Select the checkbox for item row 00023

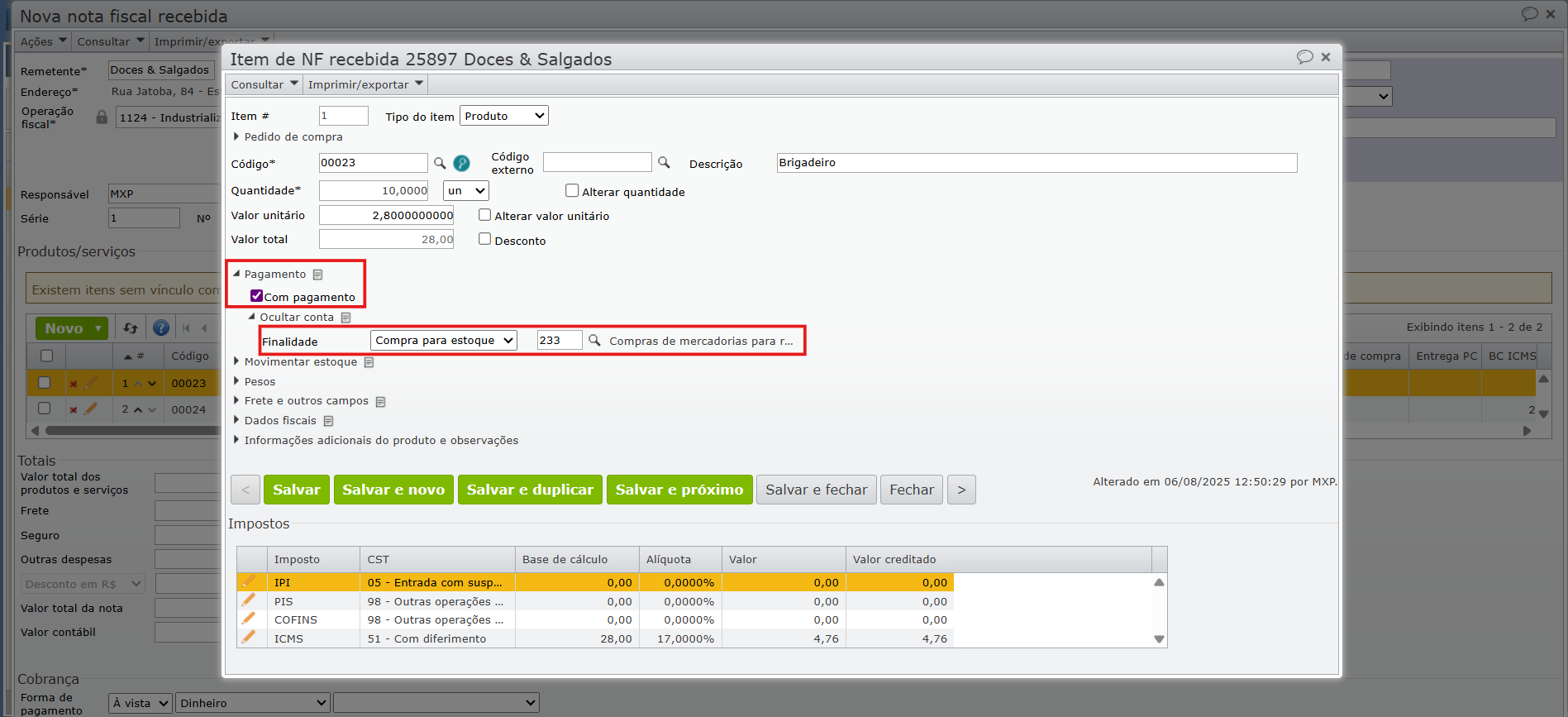45,383
